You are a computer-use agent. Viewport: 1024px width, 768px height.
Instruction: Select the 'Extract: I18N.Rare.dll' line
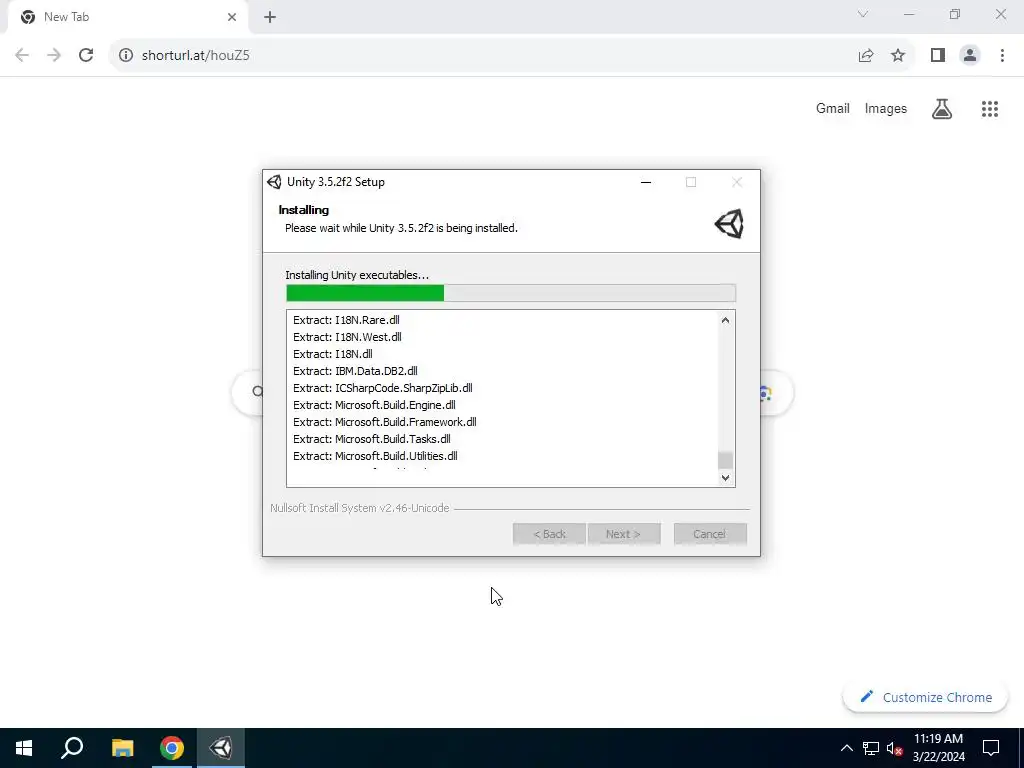tap(346, 320)
